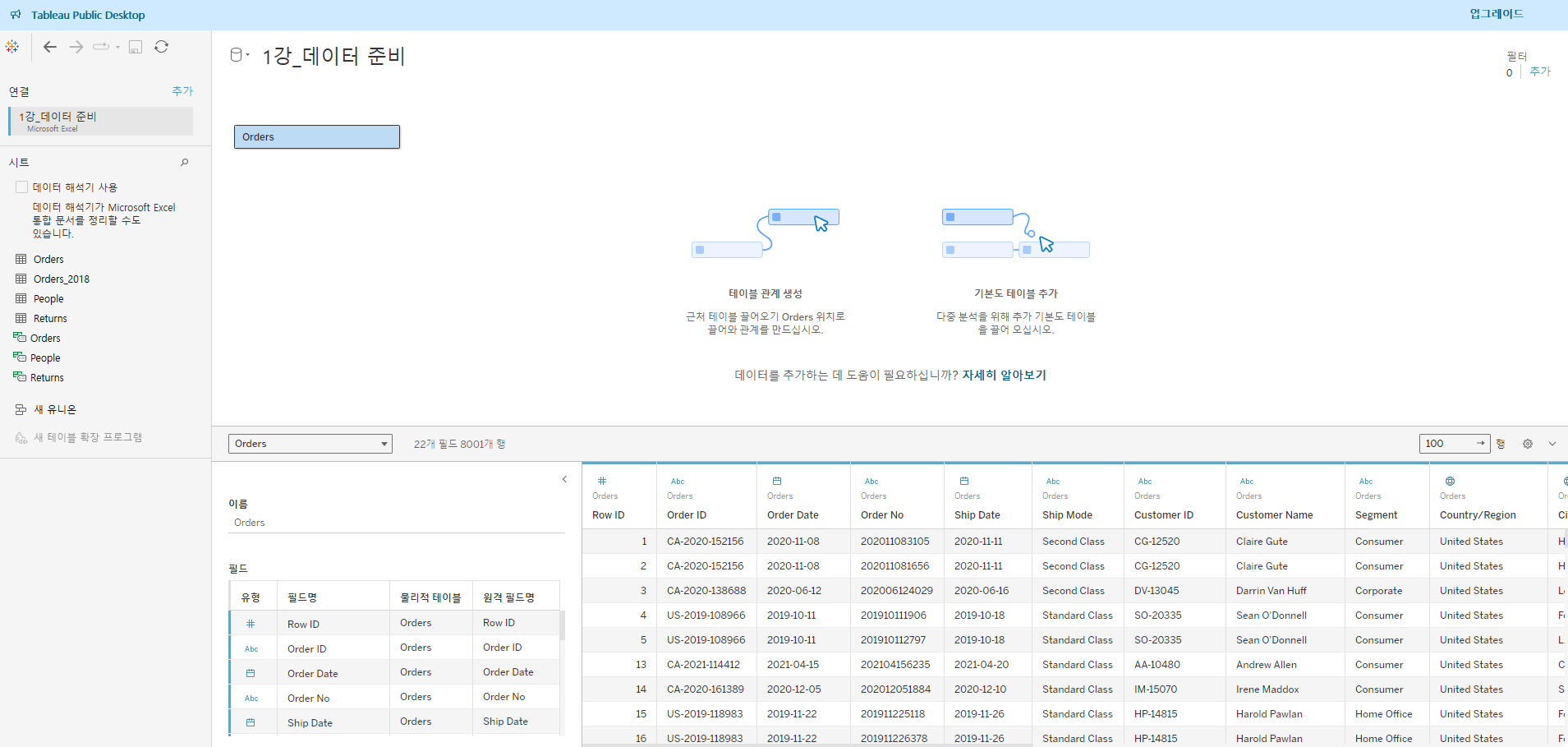The image size is (1568, 747).
Task: Click the calendar icon in the Ship Date field row
Action: (251, 722)
